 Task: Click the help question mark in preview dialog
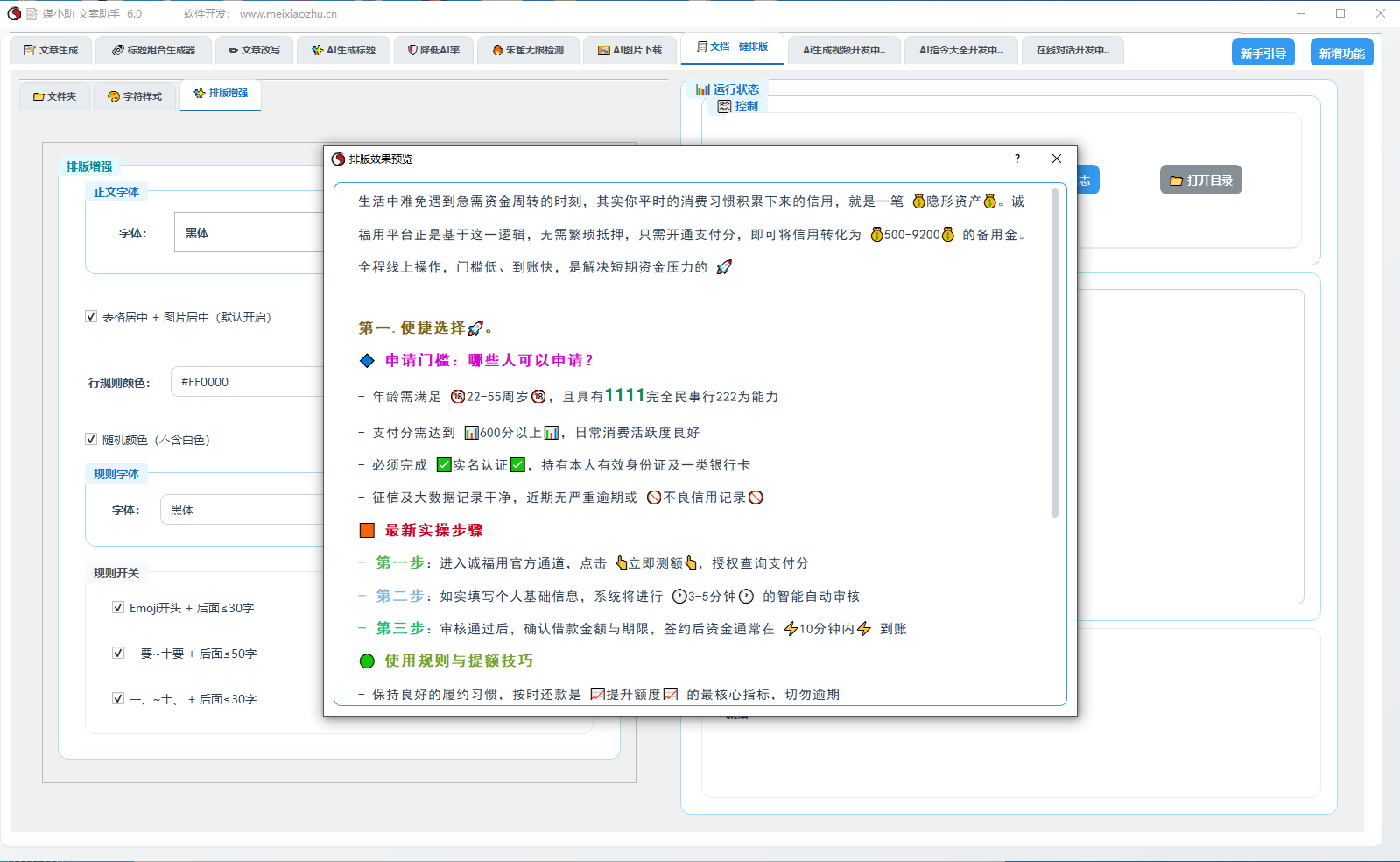pyautogui.click(x=1017, y=159)
